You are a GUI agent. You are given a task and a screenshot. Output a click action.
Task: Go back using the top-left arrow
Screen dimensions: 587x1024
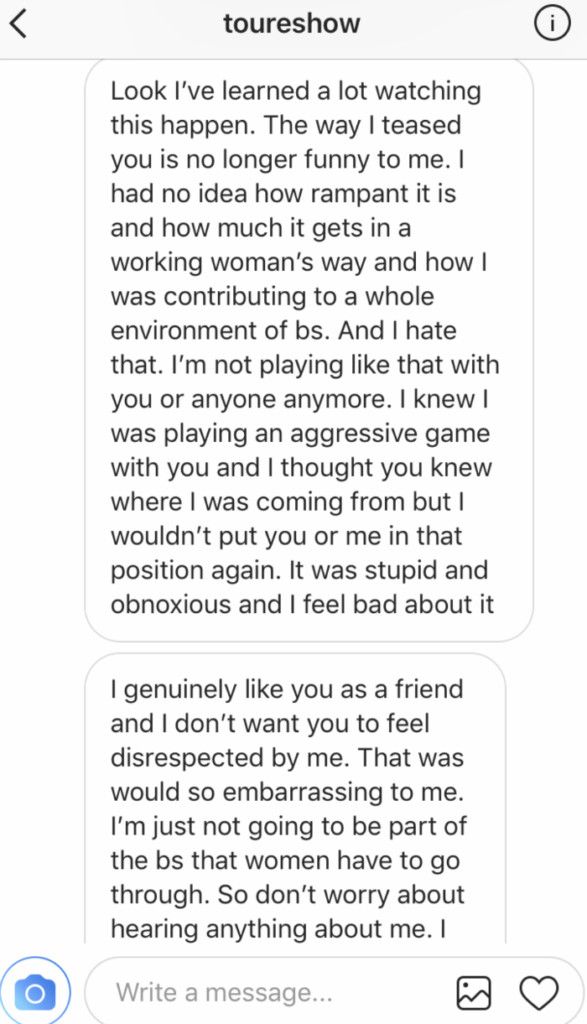(19, 24)
